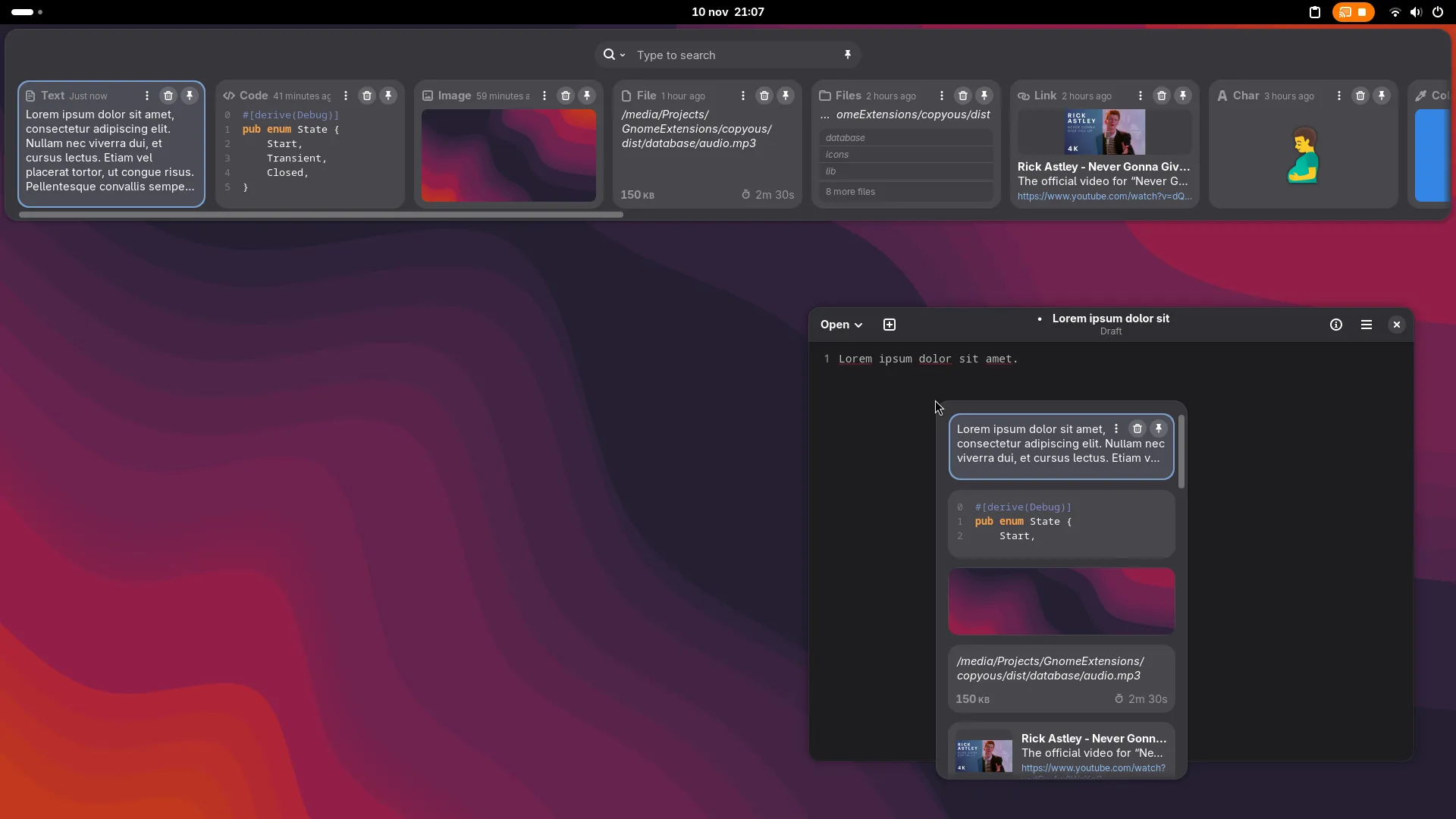Open more options for Code entry

click(x=346, y=96)
